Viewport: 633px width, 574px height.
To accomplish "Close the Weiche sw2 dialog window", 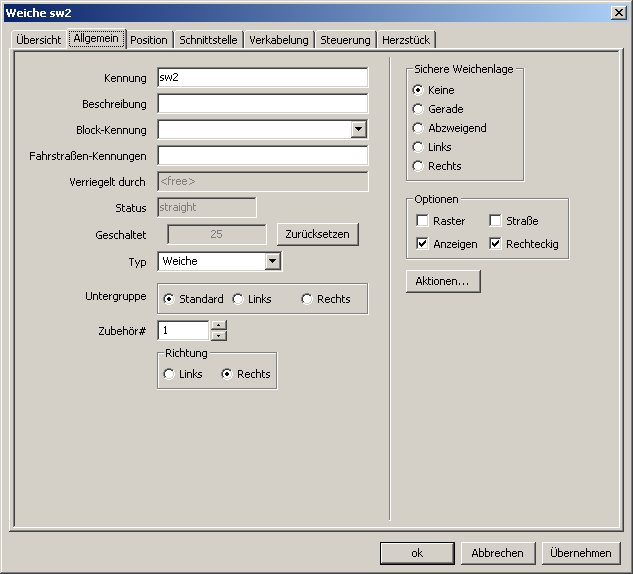I will [618, 11].
